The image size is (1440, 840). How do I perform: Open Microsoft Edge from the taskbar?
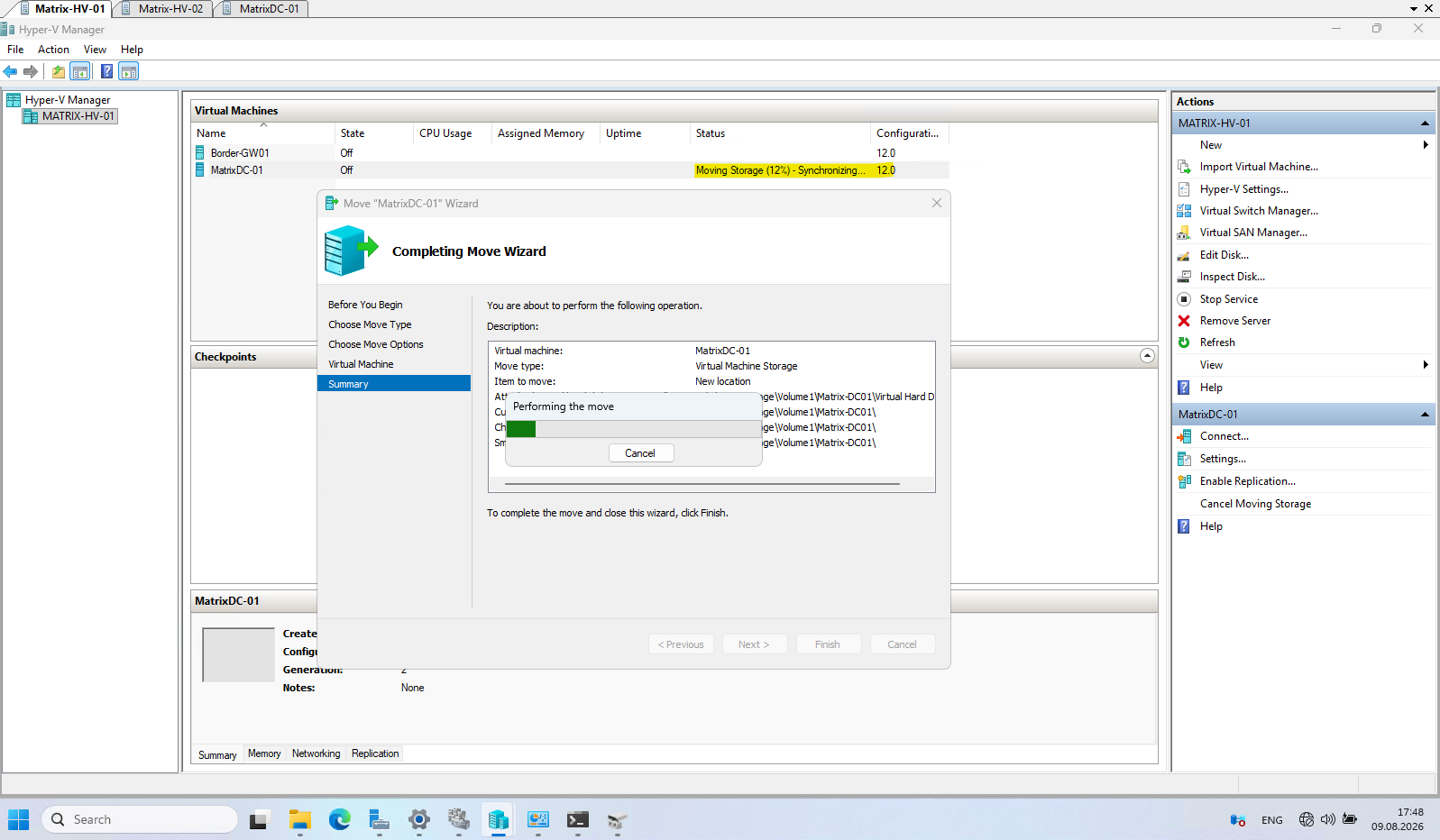339,819
